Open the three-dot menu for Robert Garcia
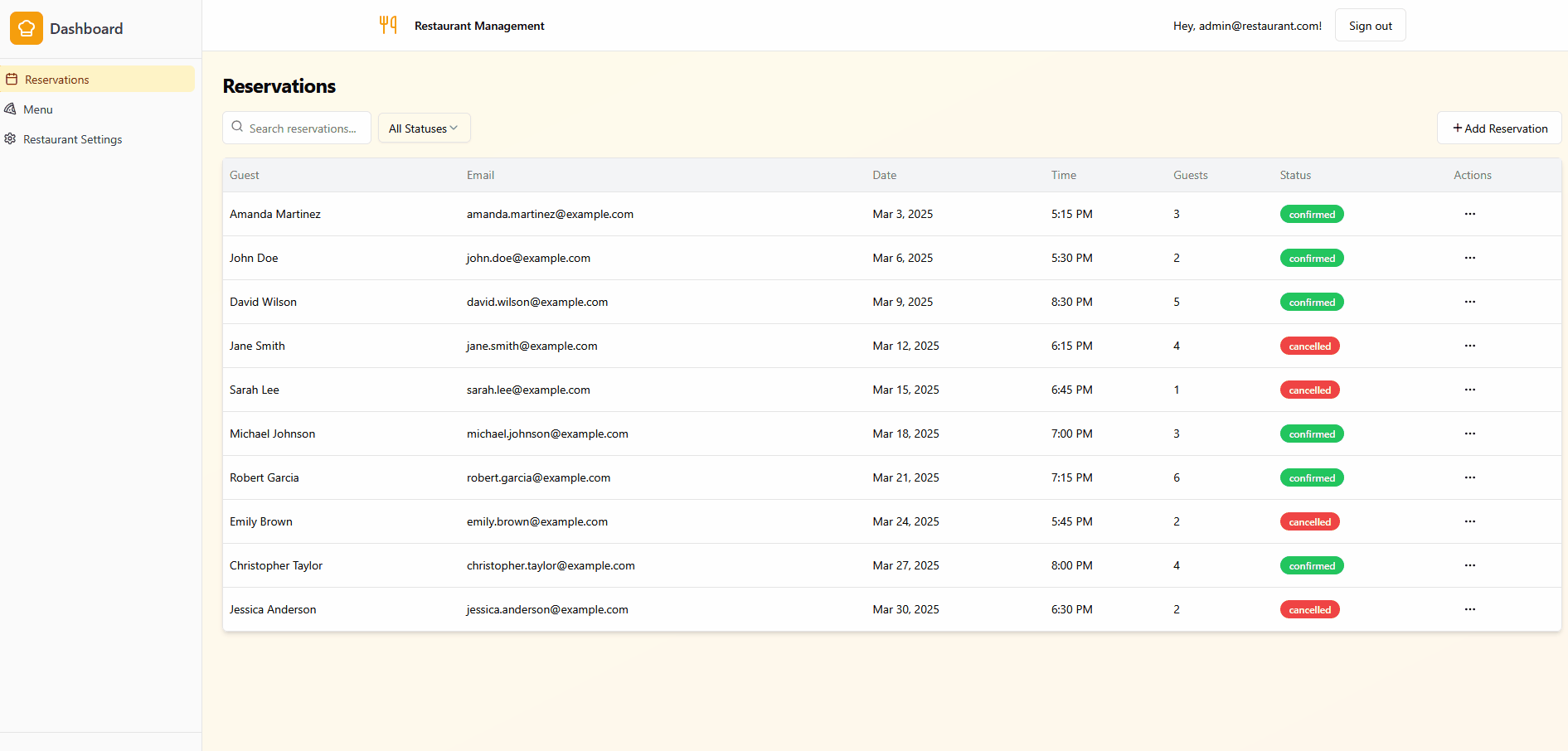 pyautogui.click(x=1469, y=477)
